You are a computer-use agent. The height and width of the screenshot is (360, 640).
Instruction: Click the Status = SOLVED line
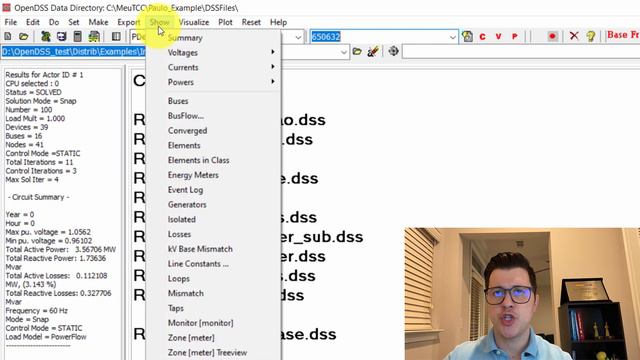[x=33, y=92]
